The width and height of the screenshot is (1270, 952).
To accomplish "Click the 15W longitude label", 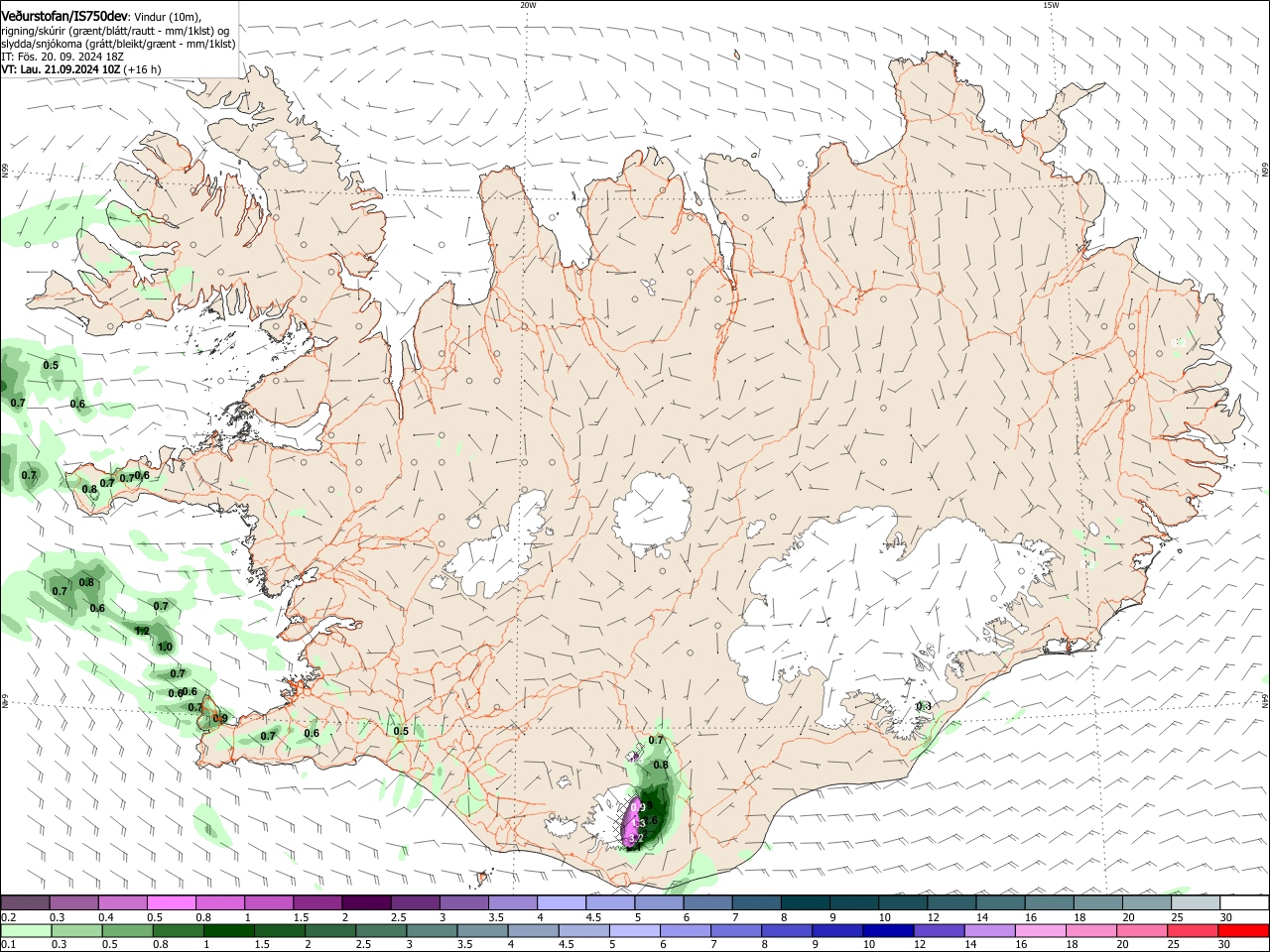I will 1051,5.
